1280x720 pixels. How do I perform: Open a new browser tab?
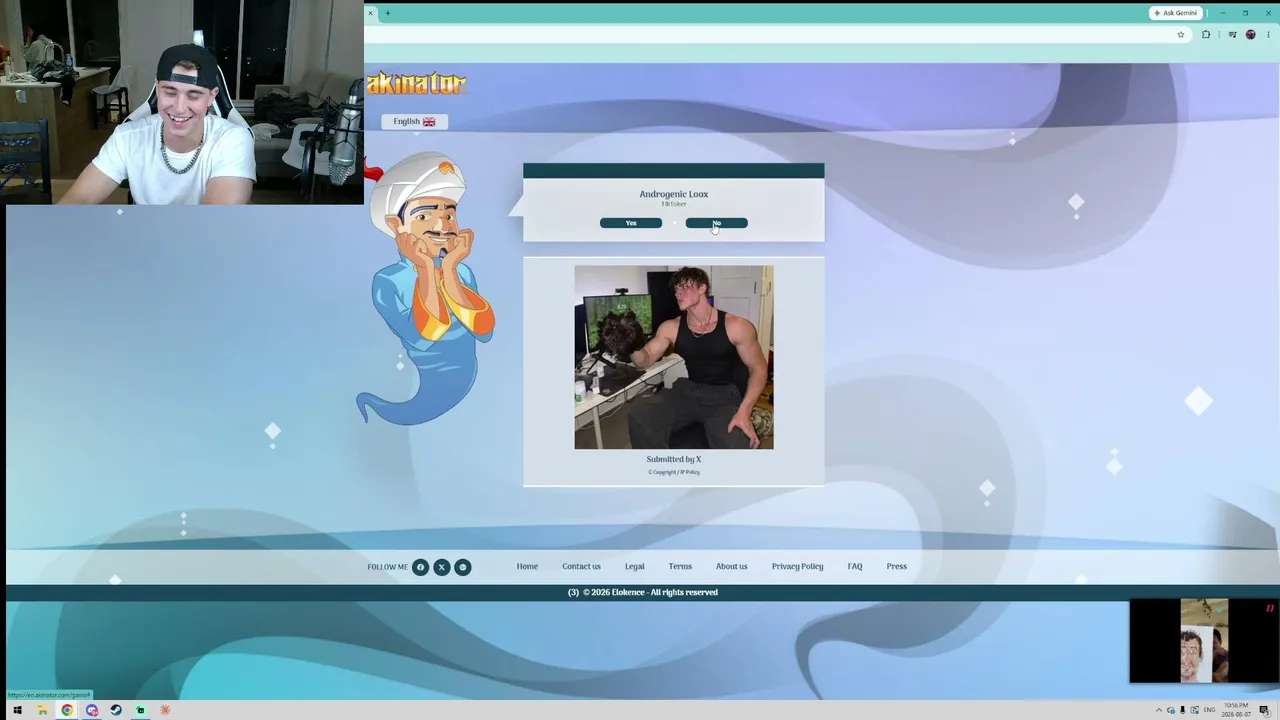click(x=388, y=13)
